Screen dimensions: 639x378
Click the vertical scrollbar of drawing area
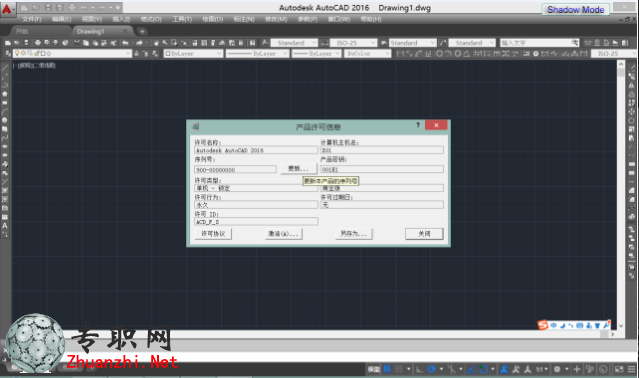[621, 195]
